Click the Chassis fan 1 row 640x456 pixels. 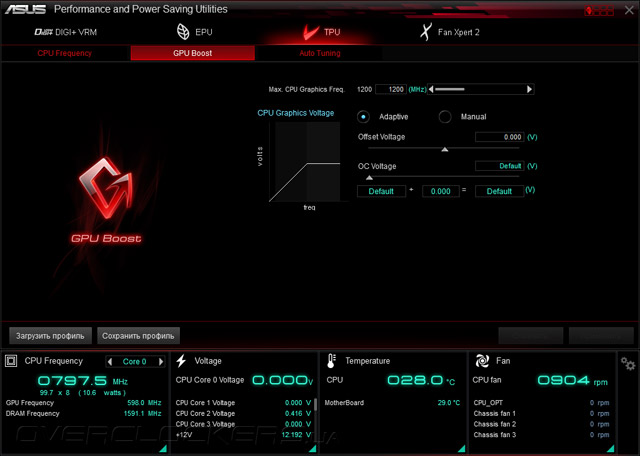(x=541, y=414)
